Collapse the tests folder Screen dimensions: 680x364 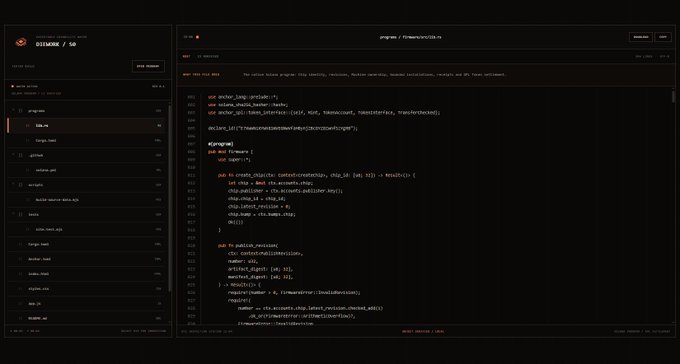point(13,214)
